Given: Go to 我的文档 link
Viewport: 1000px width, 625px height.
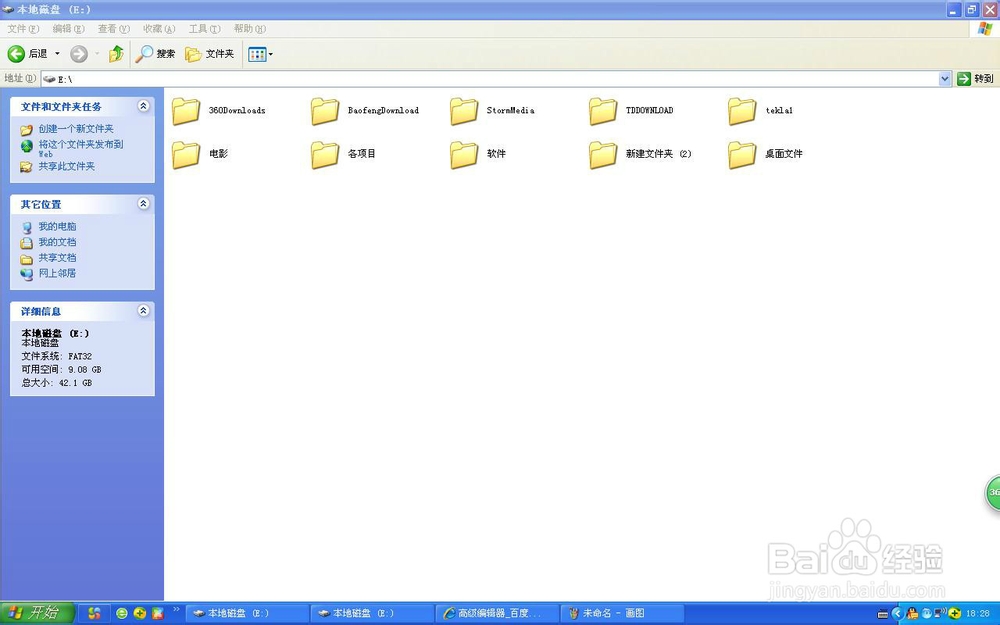Looking at the screenshot, I should click(57, 242).
